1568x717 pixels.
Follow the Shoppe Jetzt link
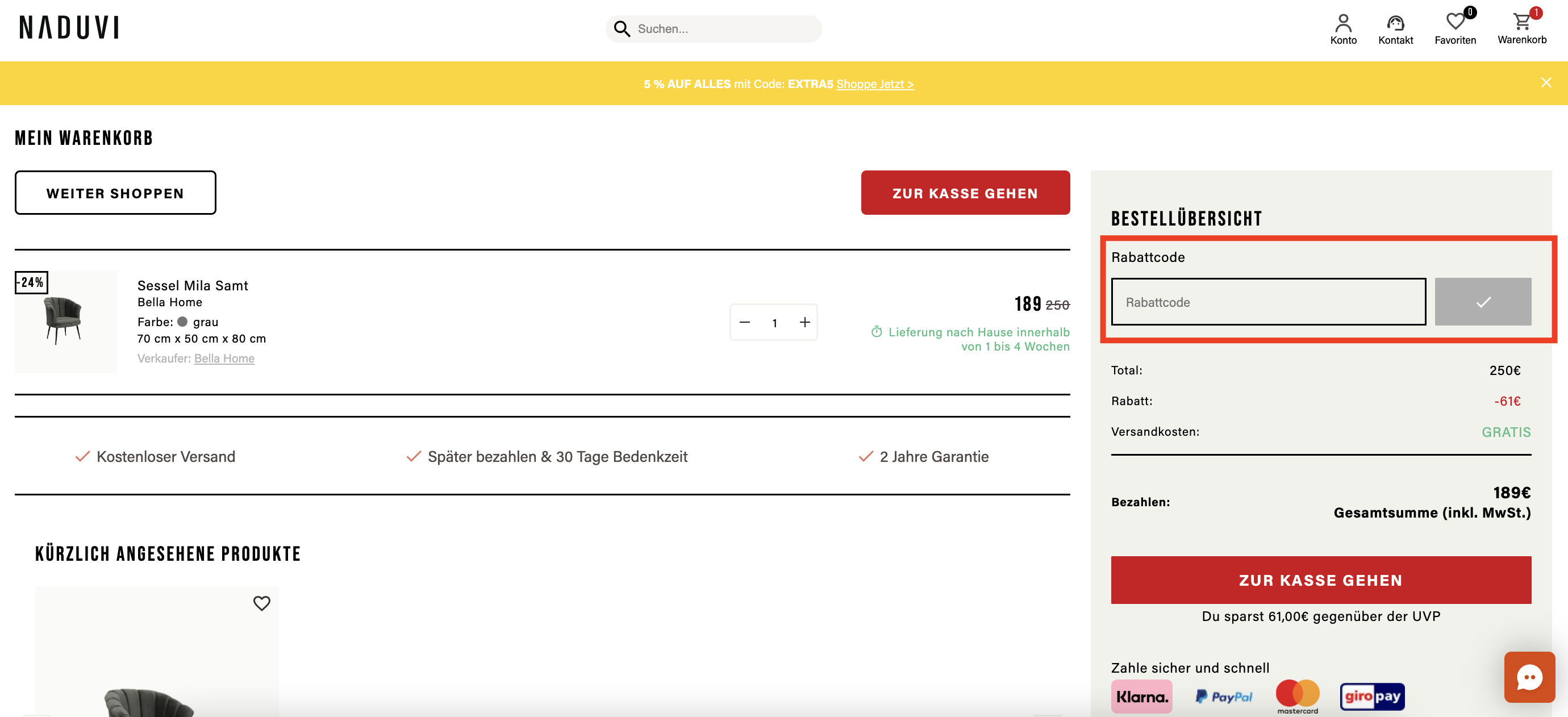[875, 84]
